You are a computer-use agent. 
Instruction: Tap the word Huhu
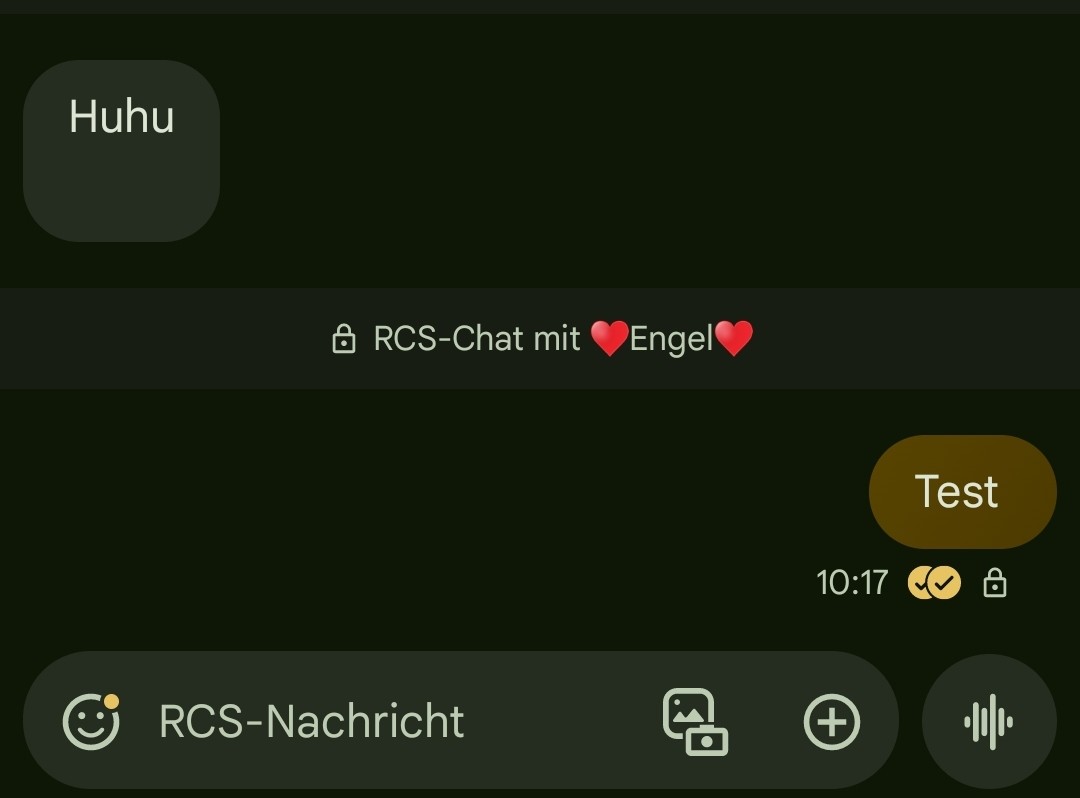tap(121, 116)
